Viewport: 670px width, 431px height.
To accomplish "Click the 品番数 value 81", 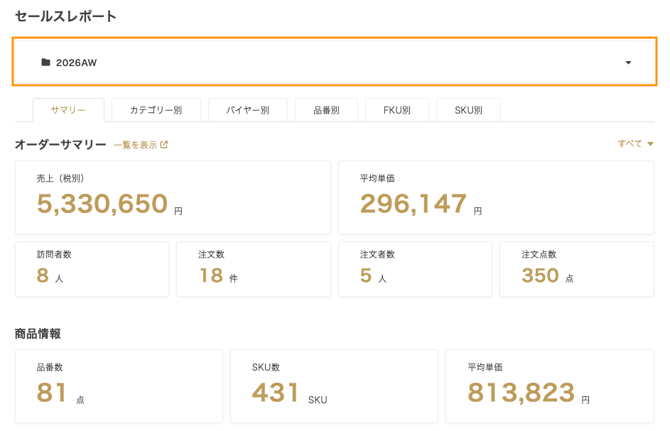I will click(52, 393).
